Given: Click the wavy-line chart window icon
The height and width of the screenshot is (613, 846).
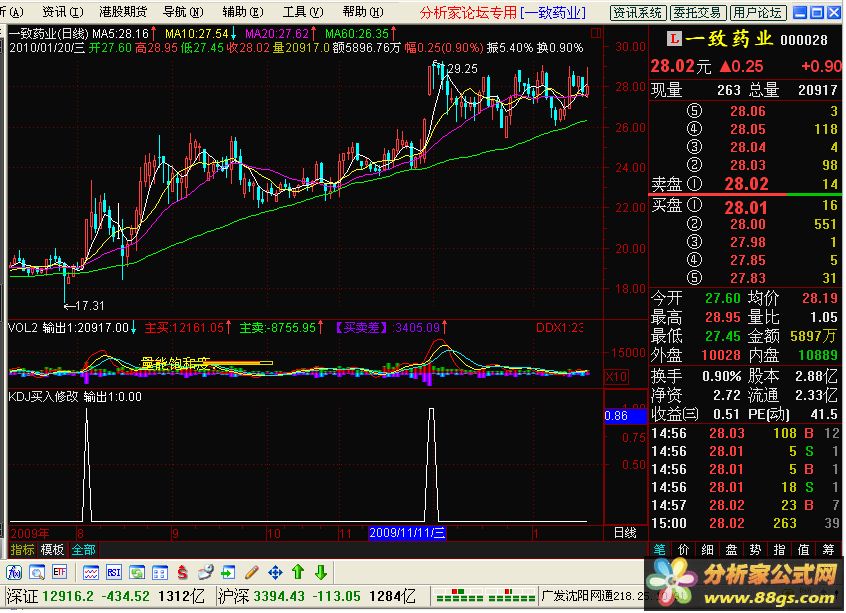Looking at the screenshot, I should pyautogui.click(x=91, y=572).
